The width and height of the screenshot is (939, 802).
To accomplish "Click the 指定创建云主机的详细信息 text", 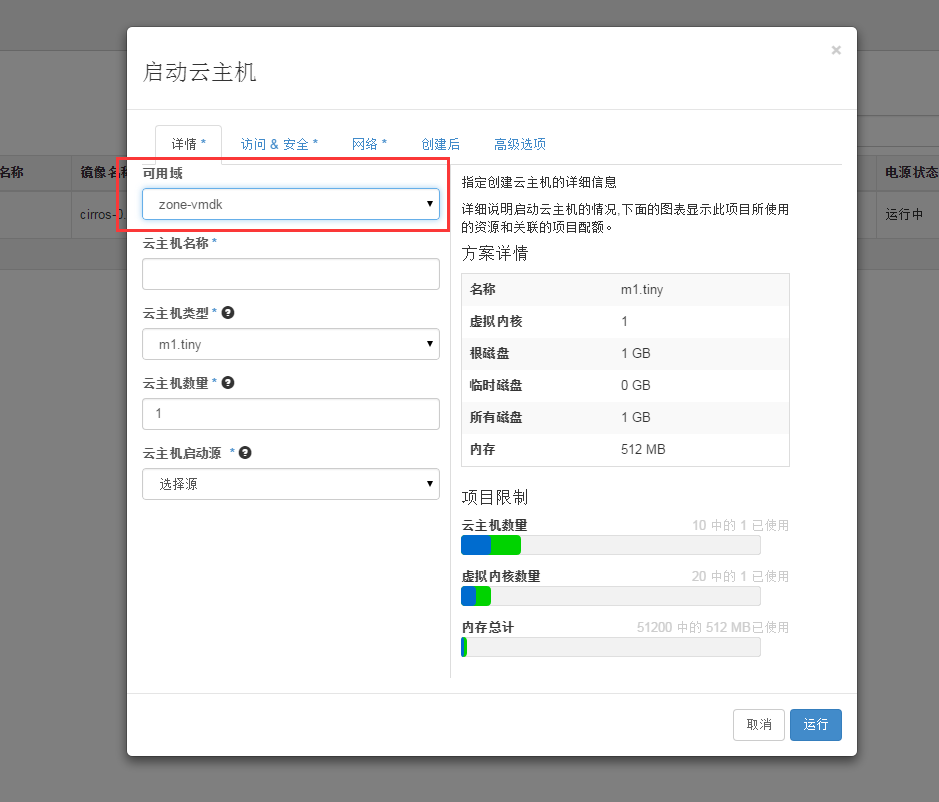I will point(539,182).
